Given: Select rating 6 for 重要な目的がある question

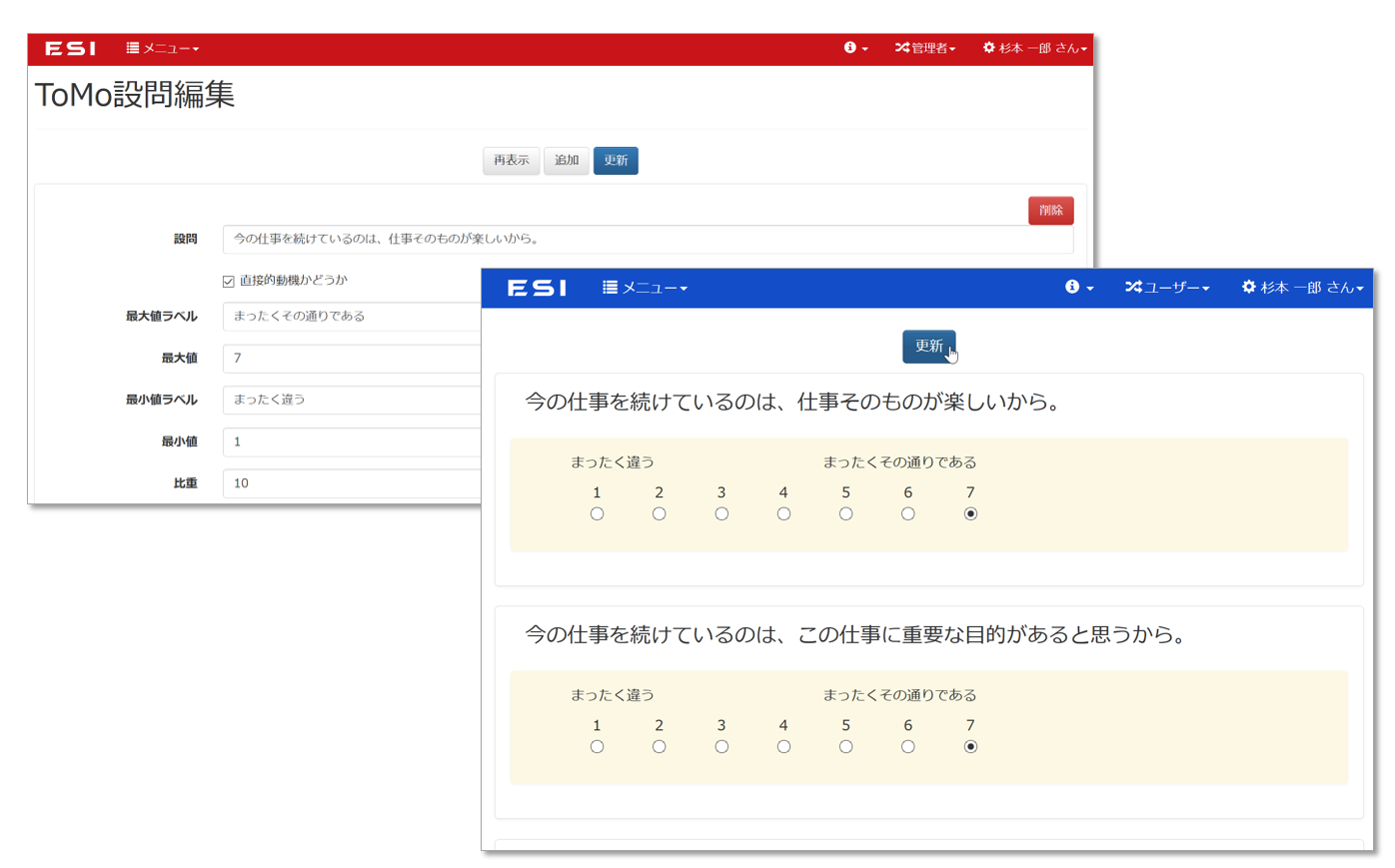Looking at the screenshot, I should (x=907, y=747).
